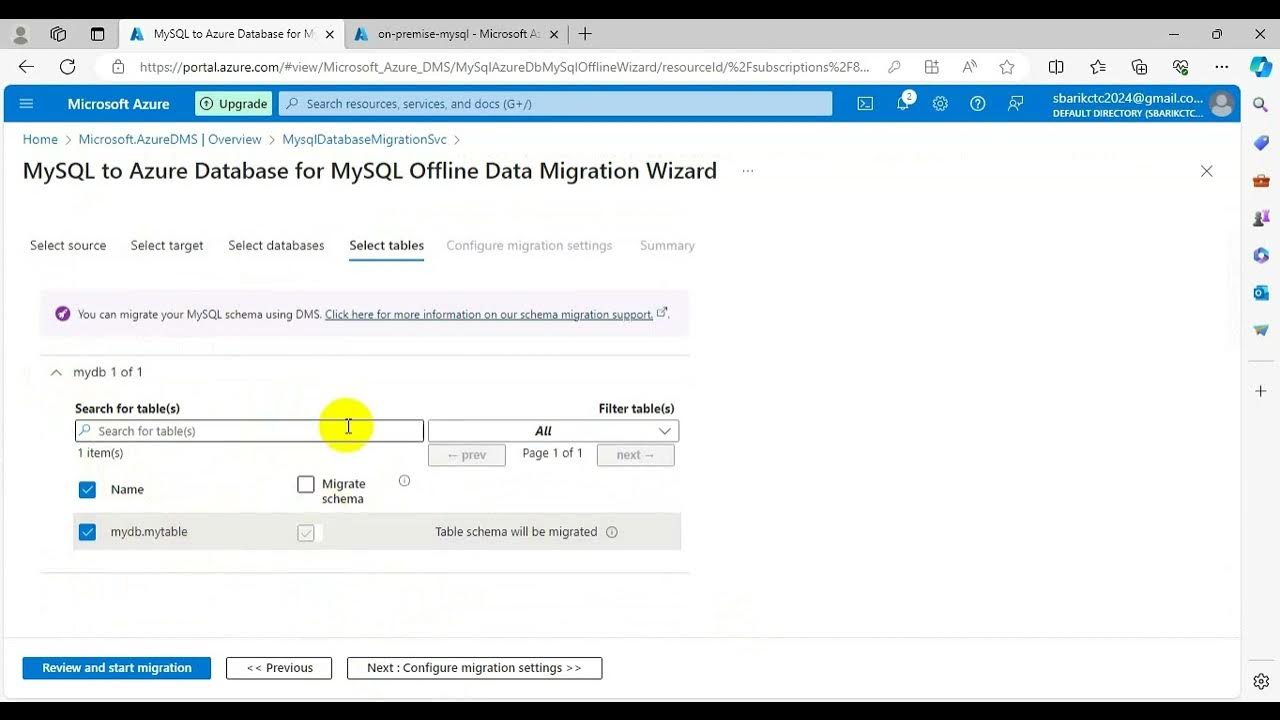Open the browser three-dot settings menu
Viewport: 1280px width, 720px height.
(1222, 67)
